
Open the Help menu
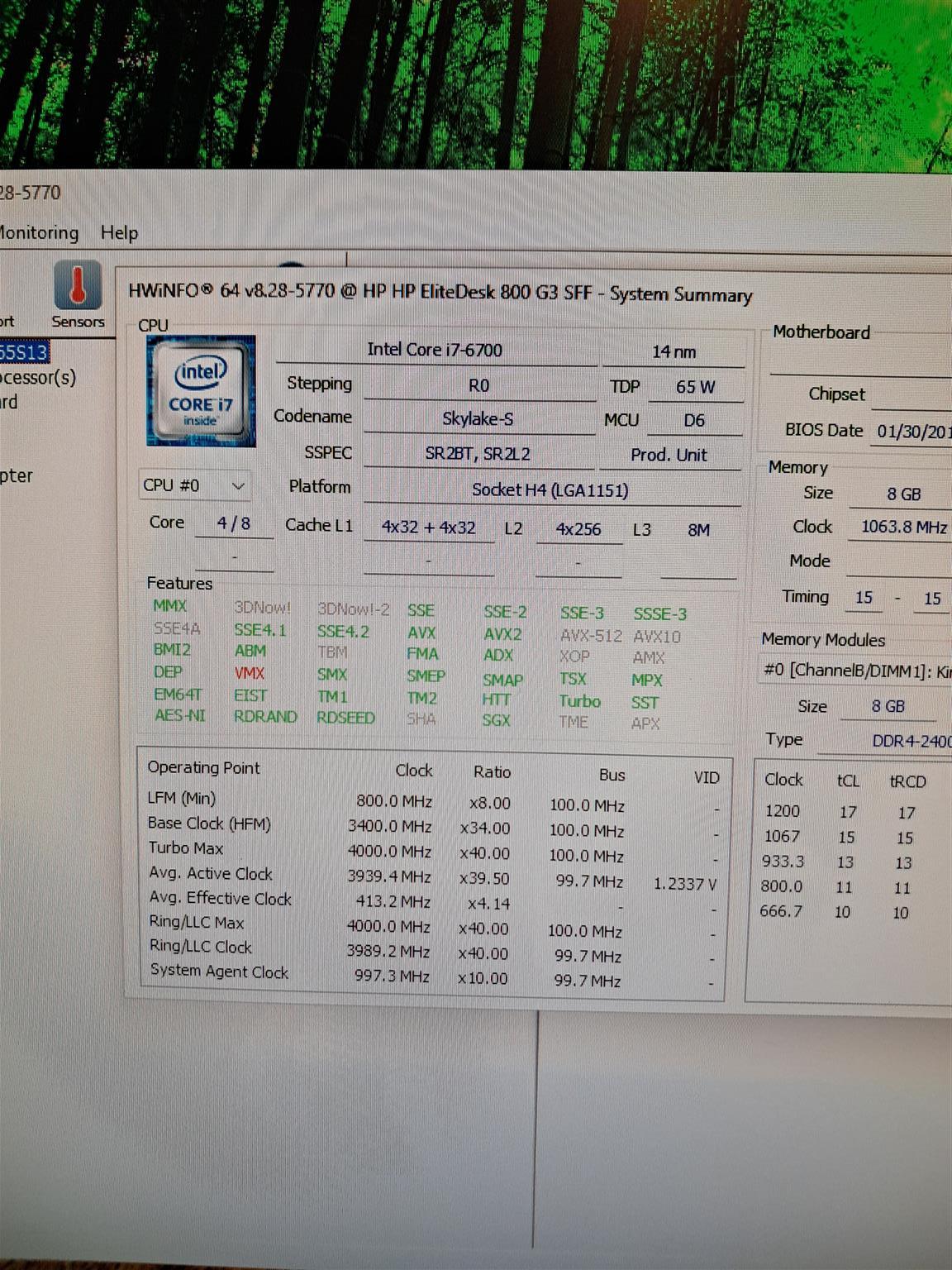(119, 233)
